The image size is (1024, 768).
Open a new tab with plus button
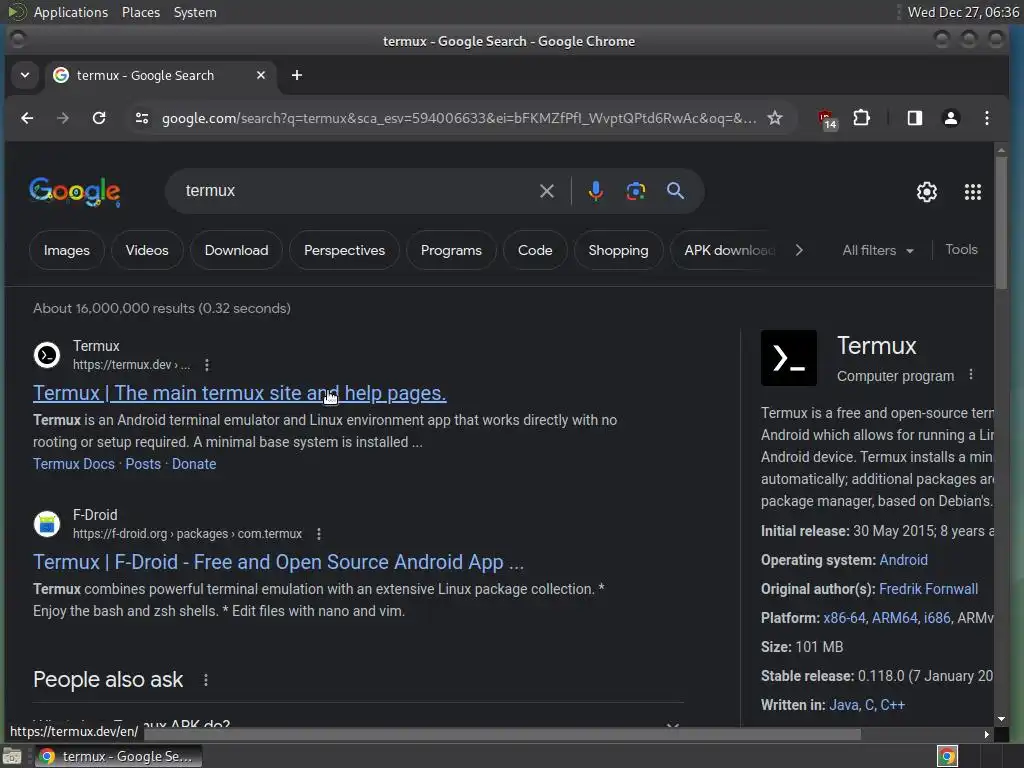click(x=296, y=75)
